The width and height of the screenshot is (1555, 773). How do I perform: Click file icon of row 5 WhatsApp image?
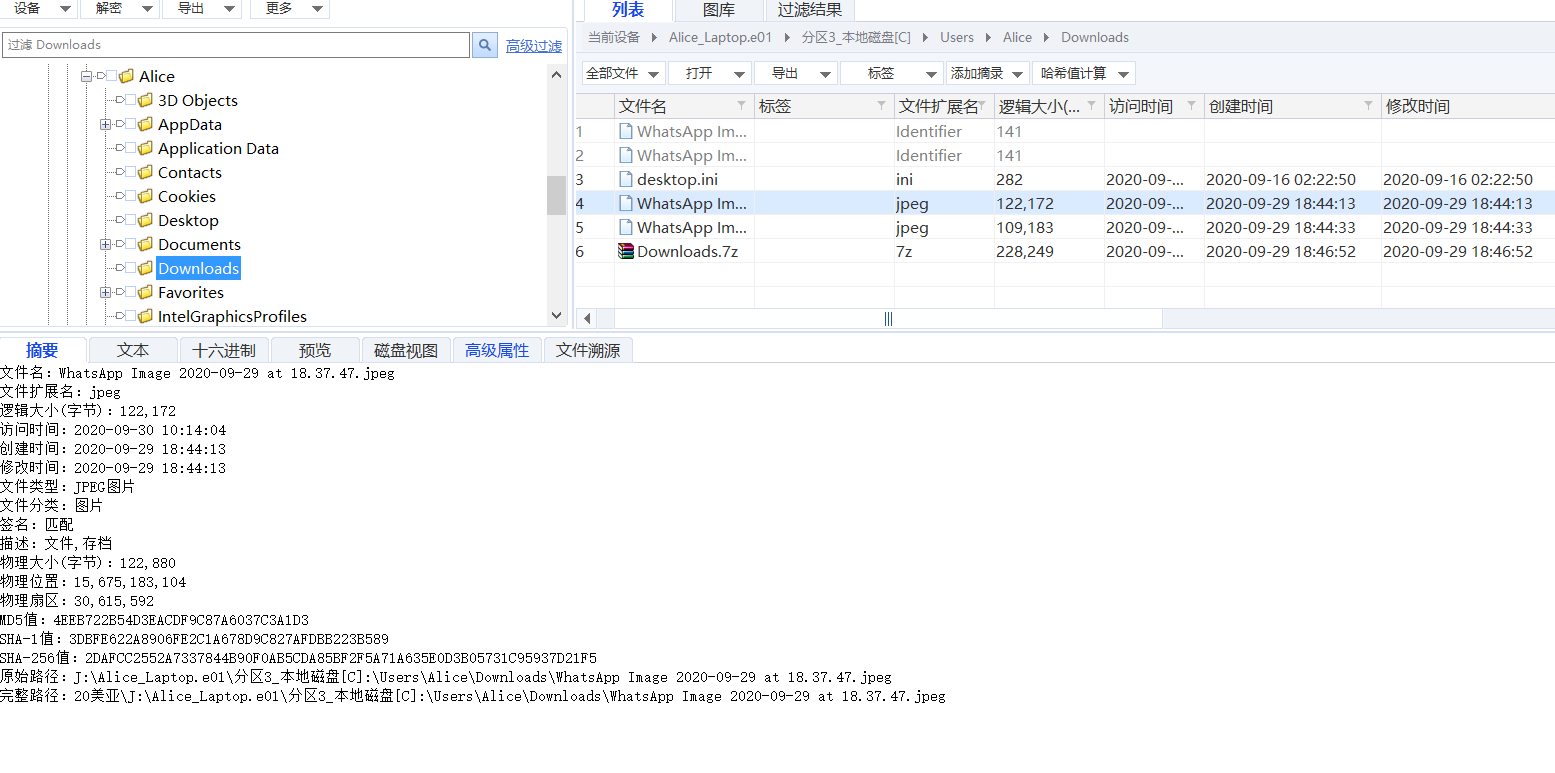tap(626, 227)
